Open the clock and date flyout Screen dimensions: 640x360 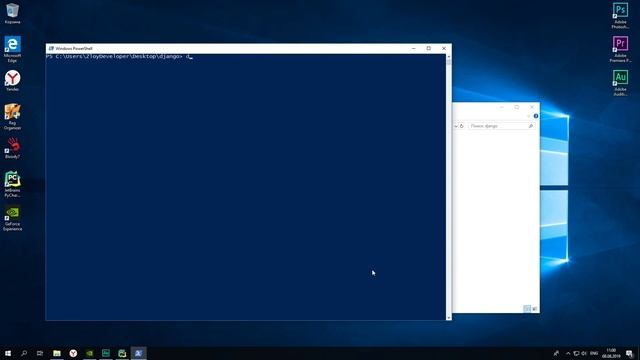pos(611,353)
